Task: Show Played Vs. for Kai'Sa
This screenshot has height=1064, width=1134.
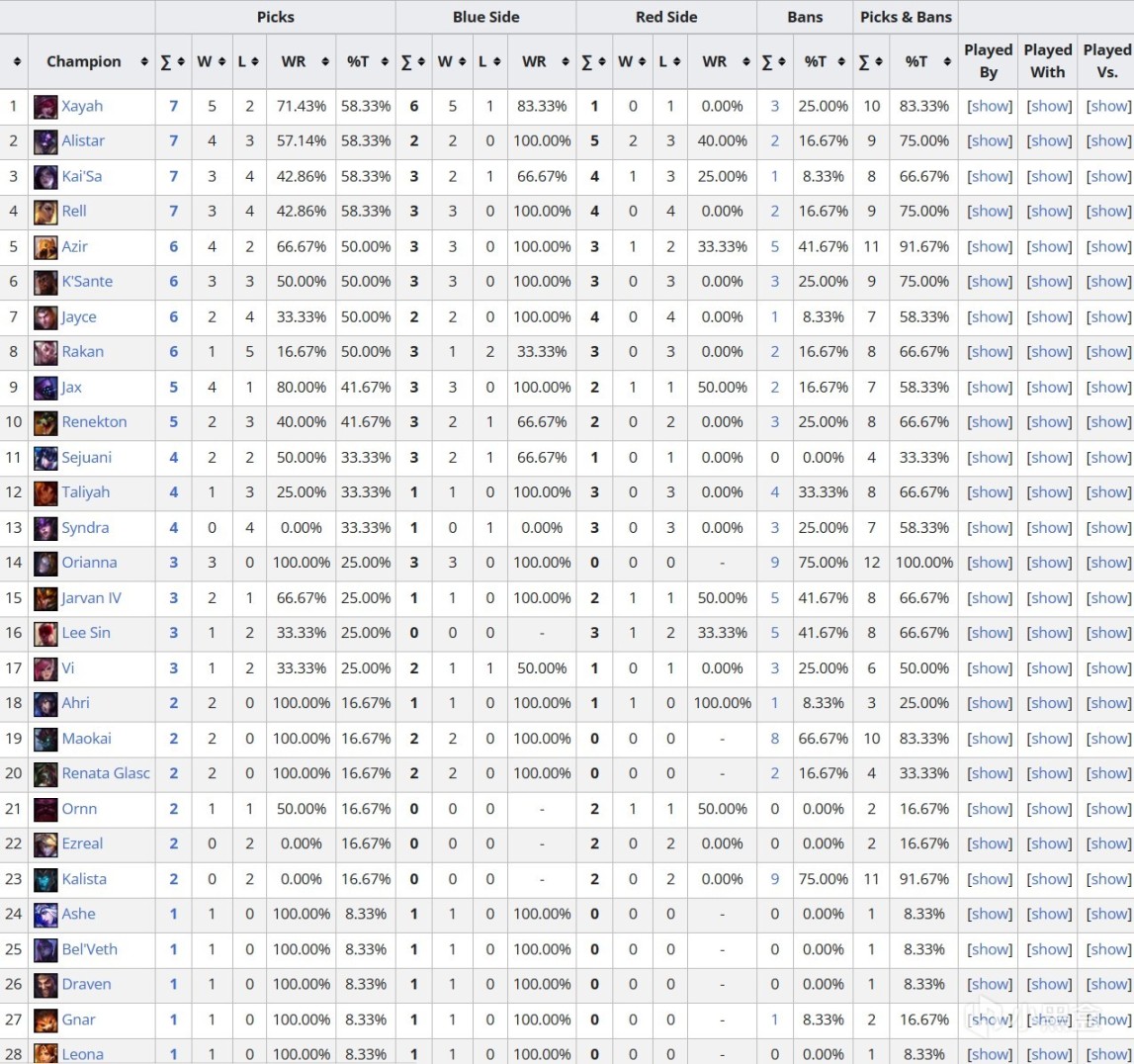Action: (1108, 176)
